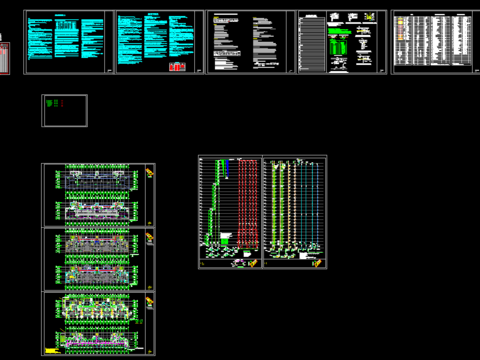Image resolution: width=480 pixels, height=360 pixels.
Task: Select the riser diagram sheet with red pipes
Action: tap(230, 212)
